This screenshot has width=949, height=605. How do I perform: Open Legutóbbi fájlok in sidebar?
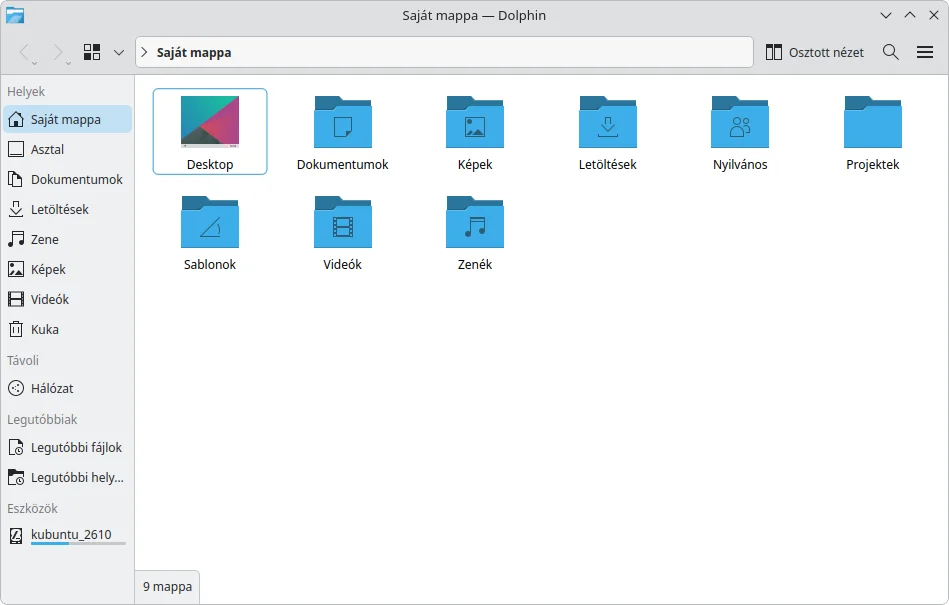click(67, 448)
